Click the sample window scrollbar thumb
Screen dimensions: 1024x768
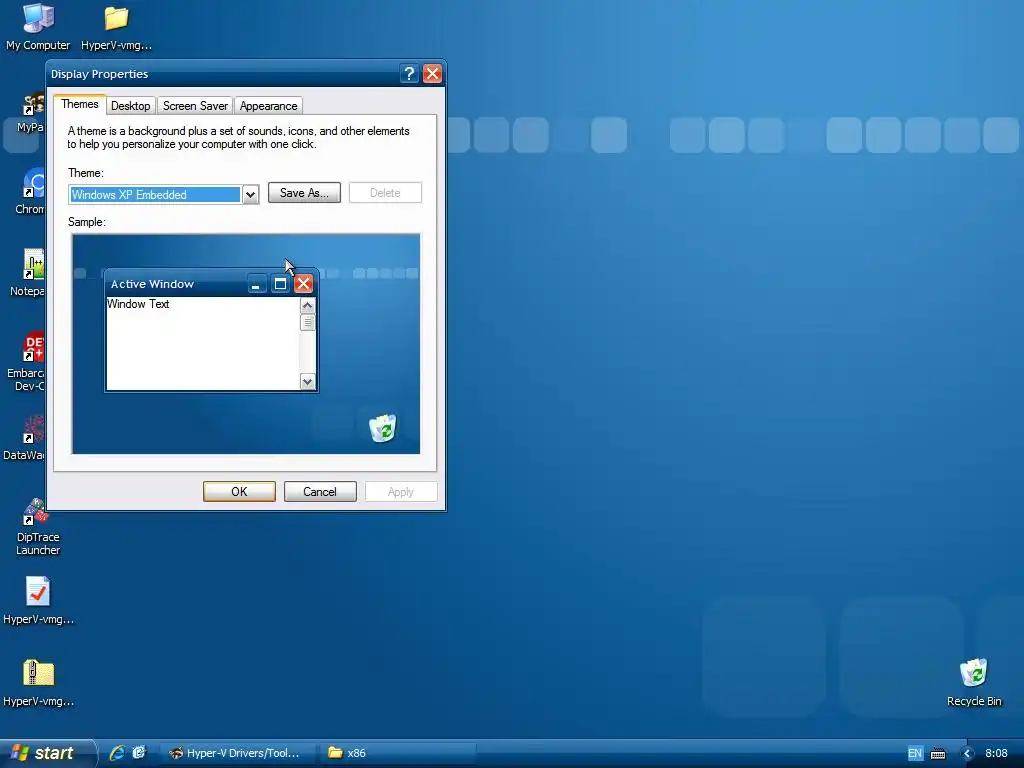point(308,323)
